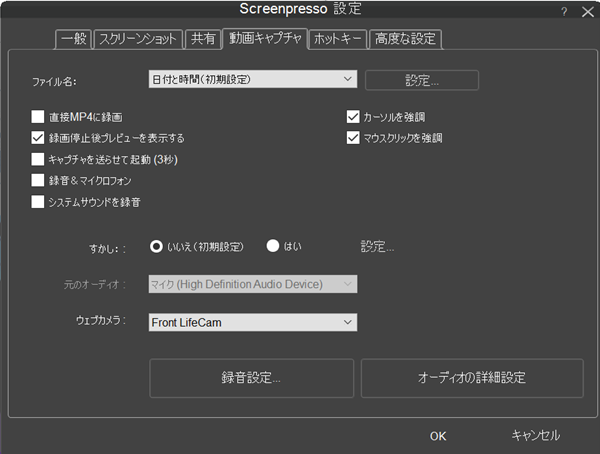Select いいえ（初期設定） watermark radio
Screen dimensions: 600x454
[x=156, y=247]
